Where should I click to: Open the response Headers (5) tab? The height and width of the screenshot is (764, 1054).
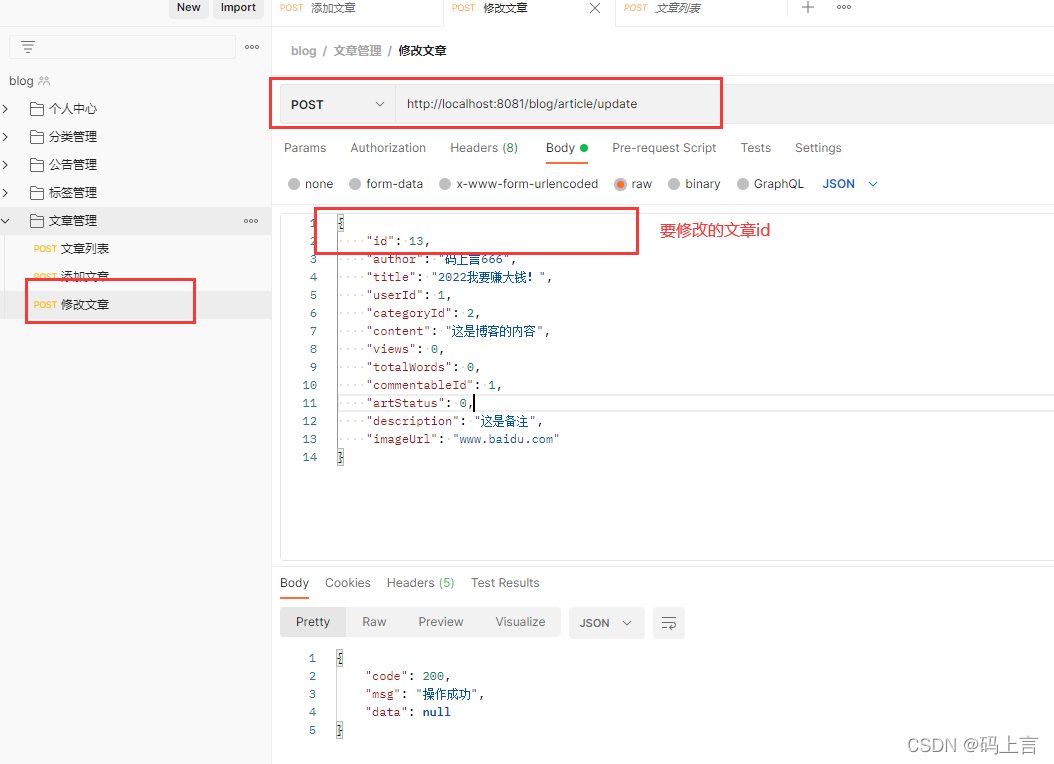pyautogui.click(x=420, y=583)
